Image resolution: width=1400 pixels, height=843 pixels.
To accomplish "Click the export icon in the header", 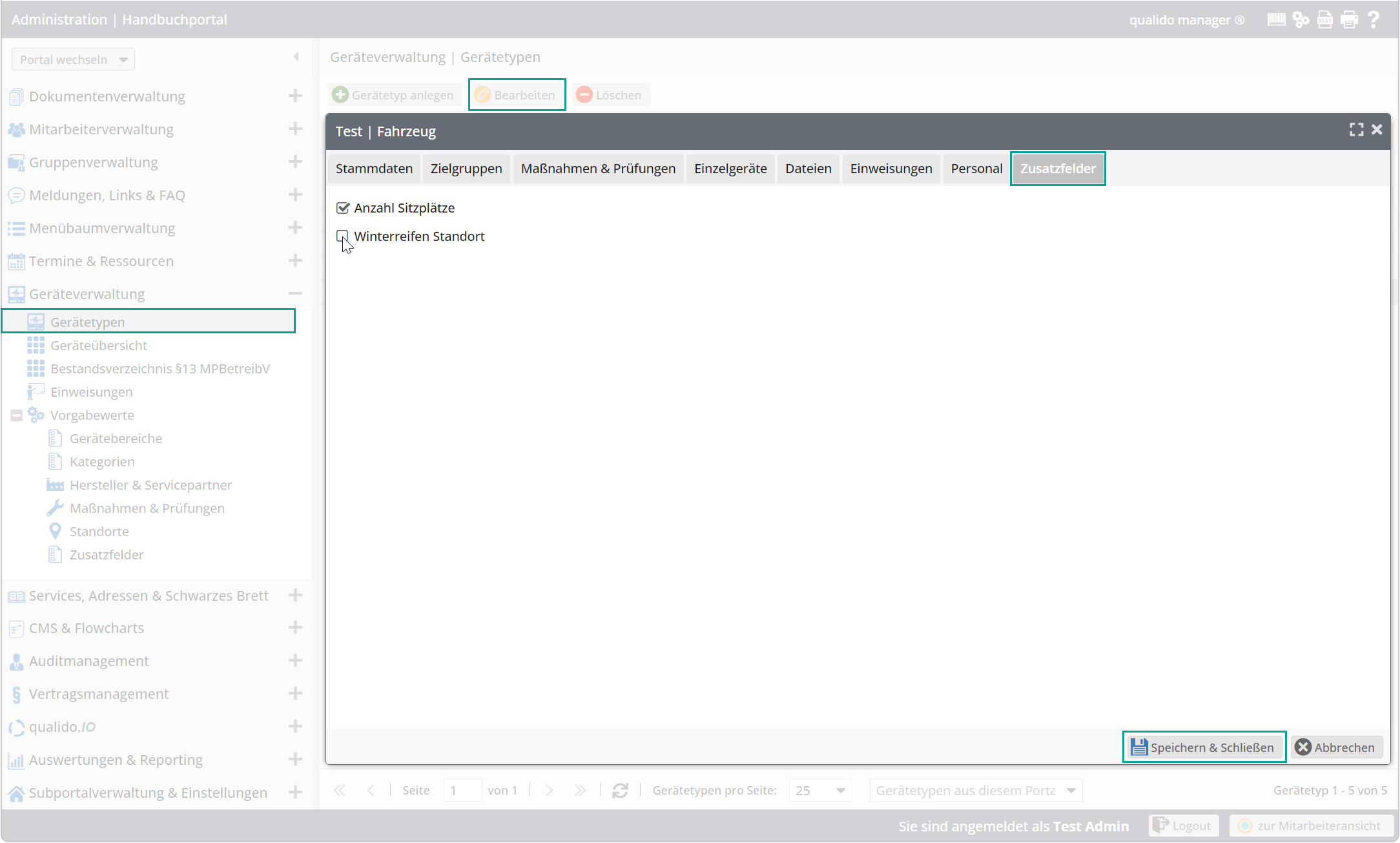I will pos(1324,19).
